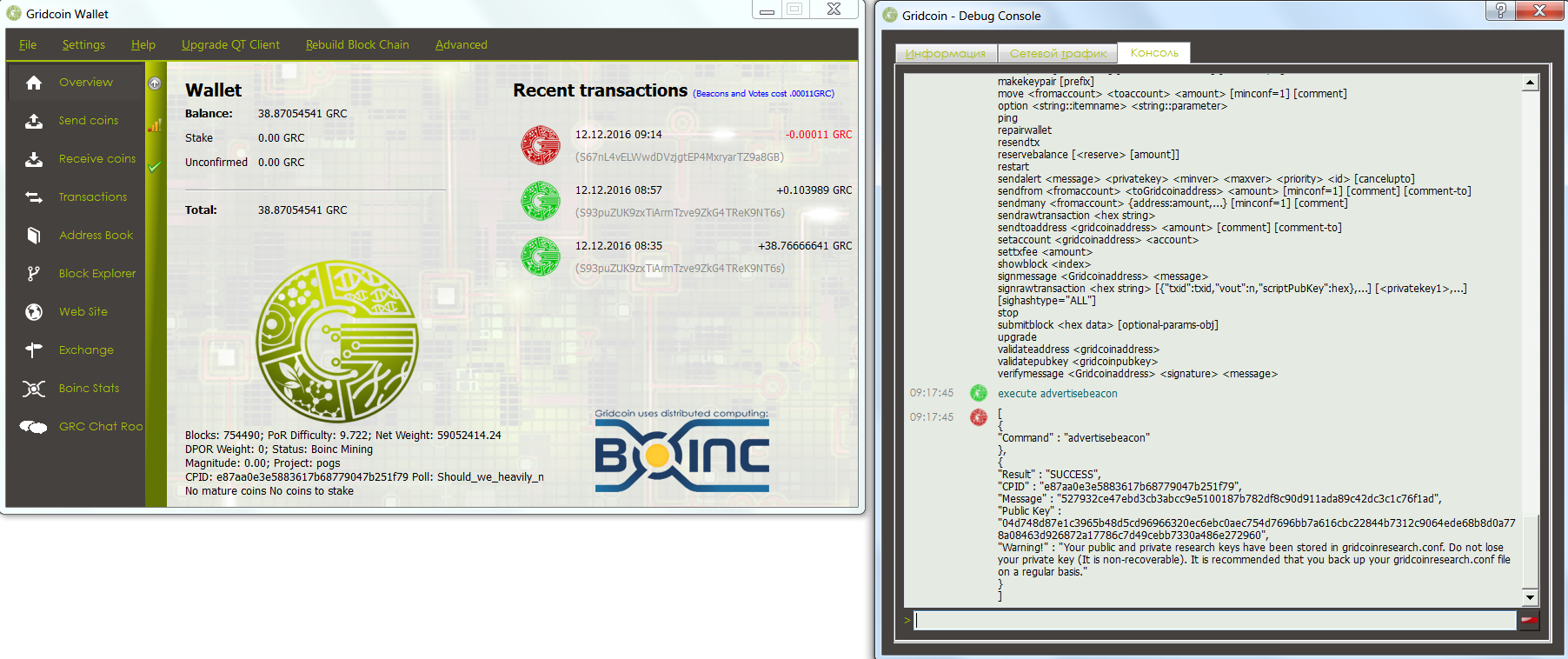Click Rebuild Block Chain menu item
The width and height of the screenshot is (1568, 659).
(357, 44)
